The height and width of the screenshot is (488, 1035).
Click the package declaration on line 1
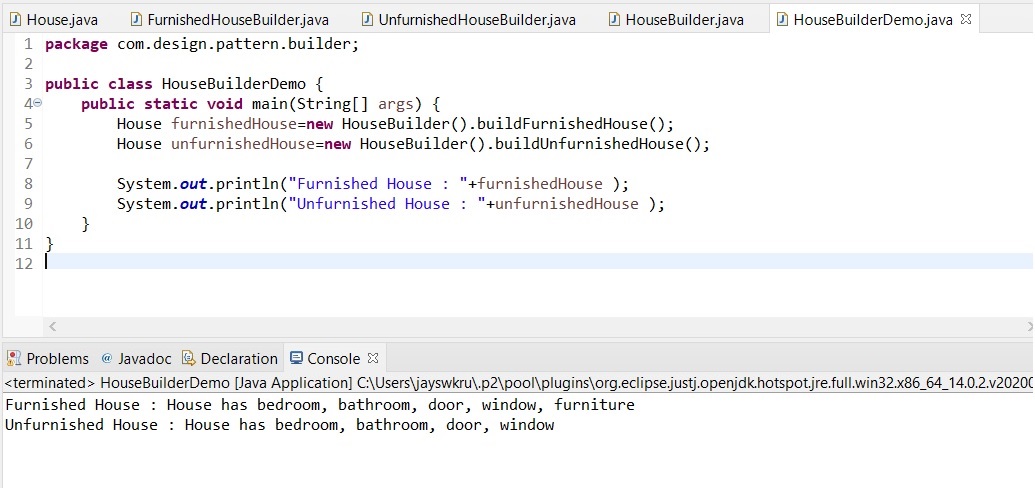pos(202,44)
